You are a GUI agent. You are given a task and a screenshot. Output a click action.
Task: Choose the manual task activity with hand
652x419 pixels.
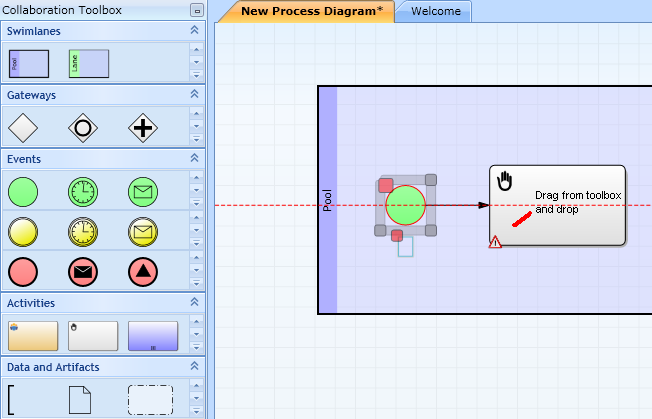click(93, 336)
